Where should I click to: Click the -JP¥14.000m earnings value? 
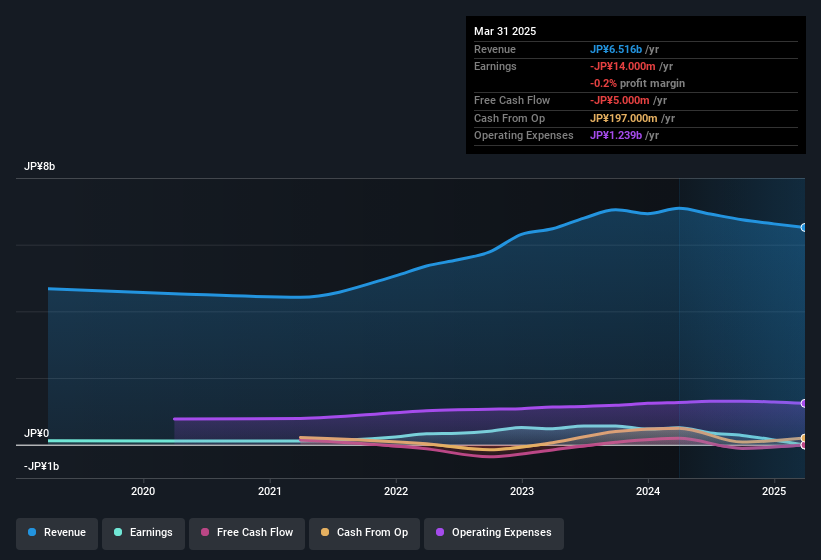pos(623,66)
